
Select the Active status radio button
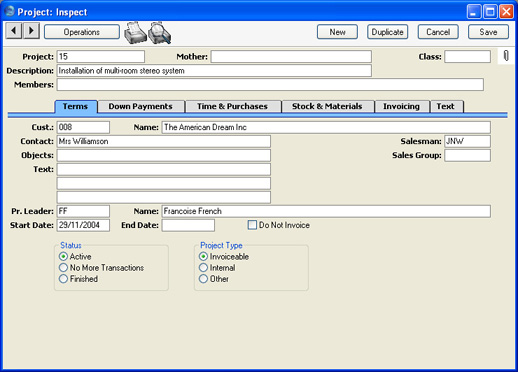[63, 256]
